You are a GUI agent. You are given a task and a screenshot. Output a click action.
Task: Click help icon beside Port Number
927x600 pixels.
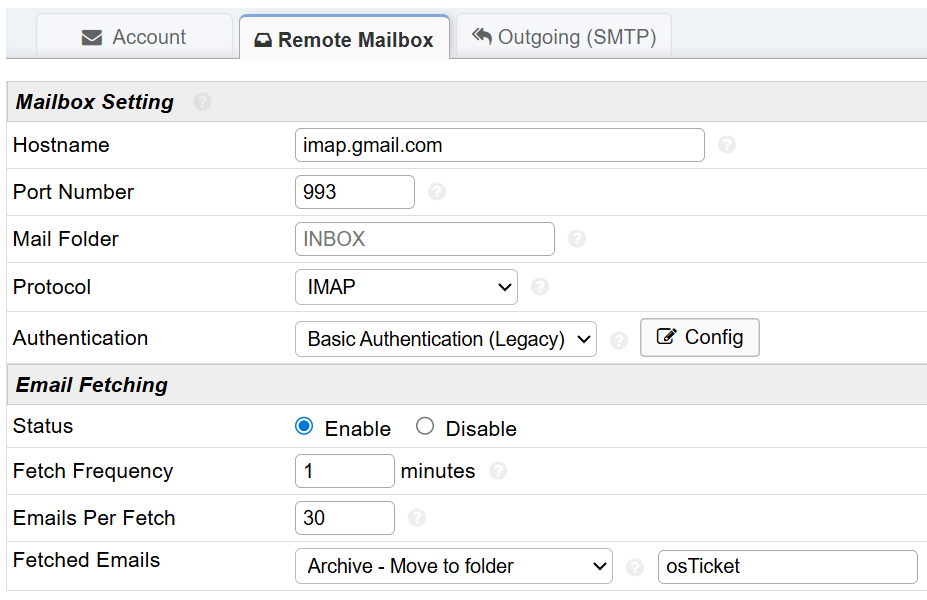click(437, 192)
